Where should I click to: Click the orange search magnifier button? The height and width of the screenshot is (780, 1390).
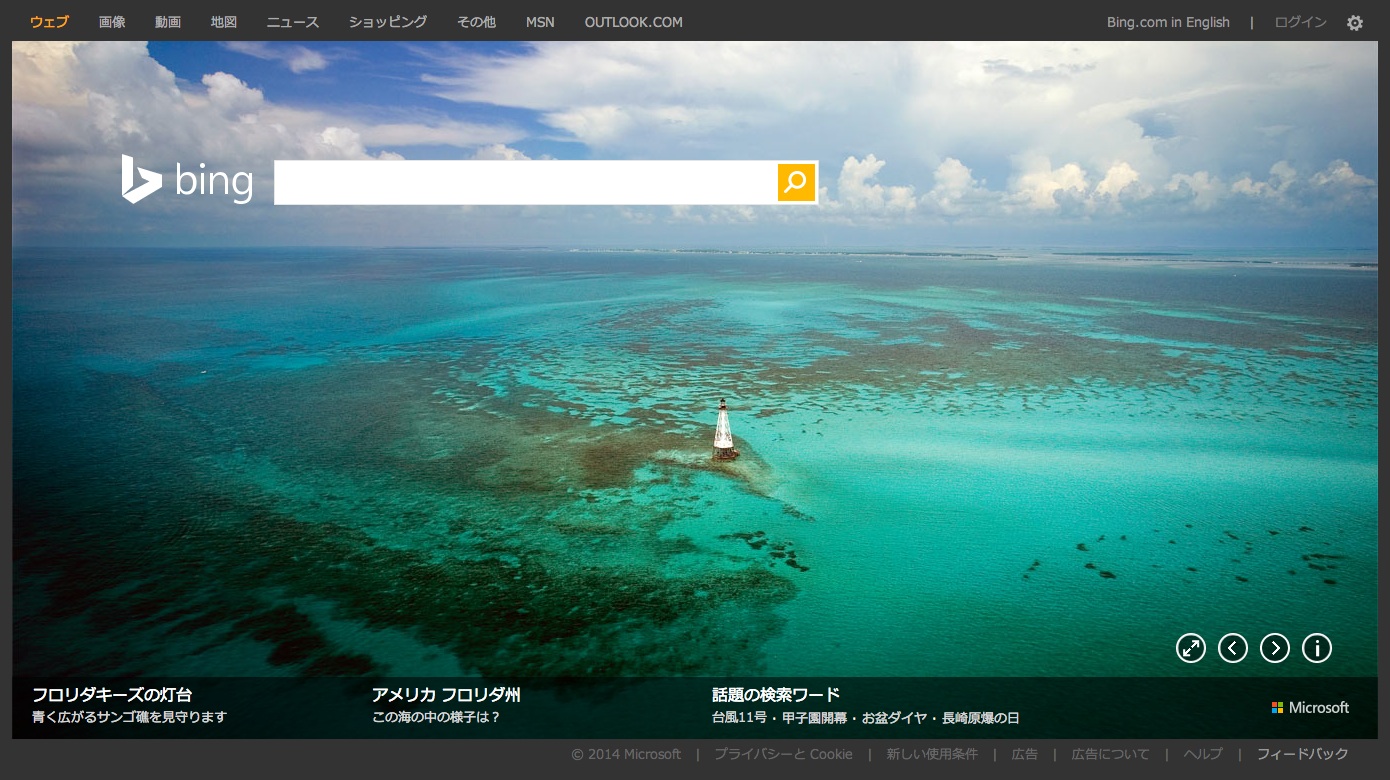pos(796,182)
